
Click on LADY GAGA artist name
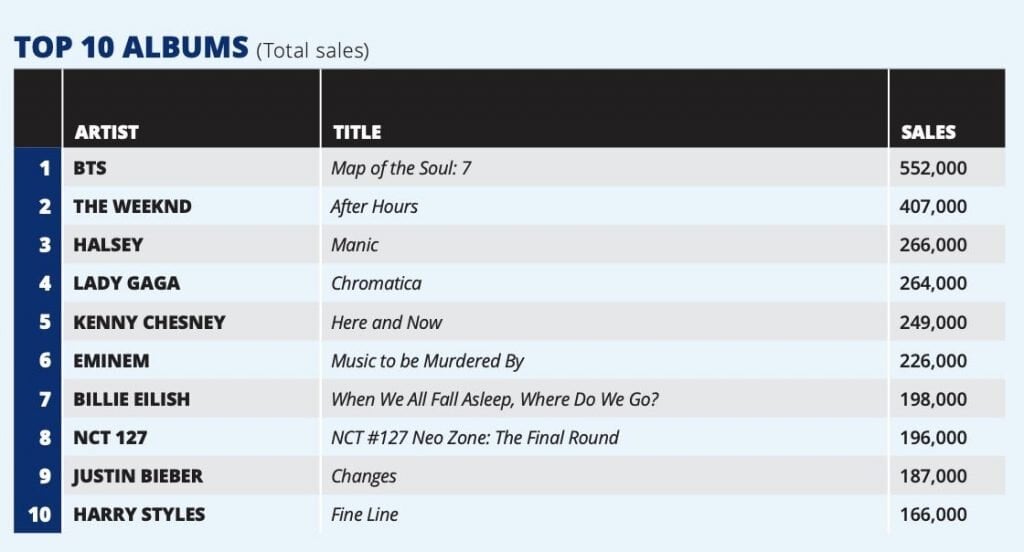127,283
